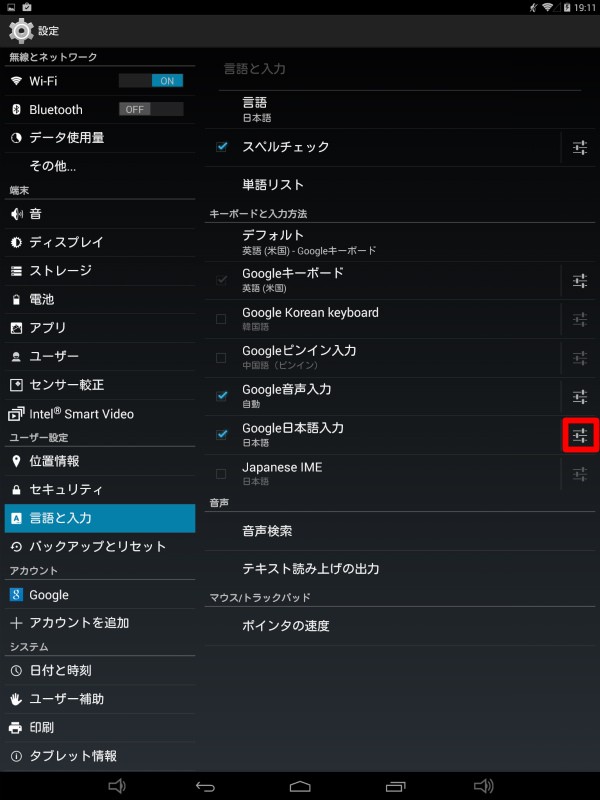Viewport: 600px width, 800px height.
Task: Open デフォルト keyboard chooser
Action: 400,242
